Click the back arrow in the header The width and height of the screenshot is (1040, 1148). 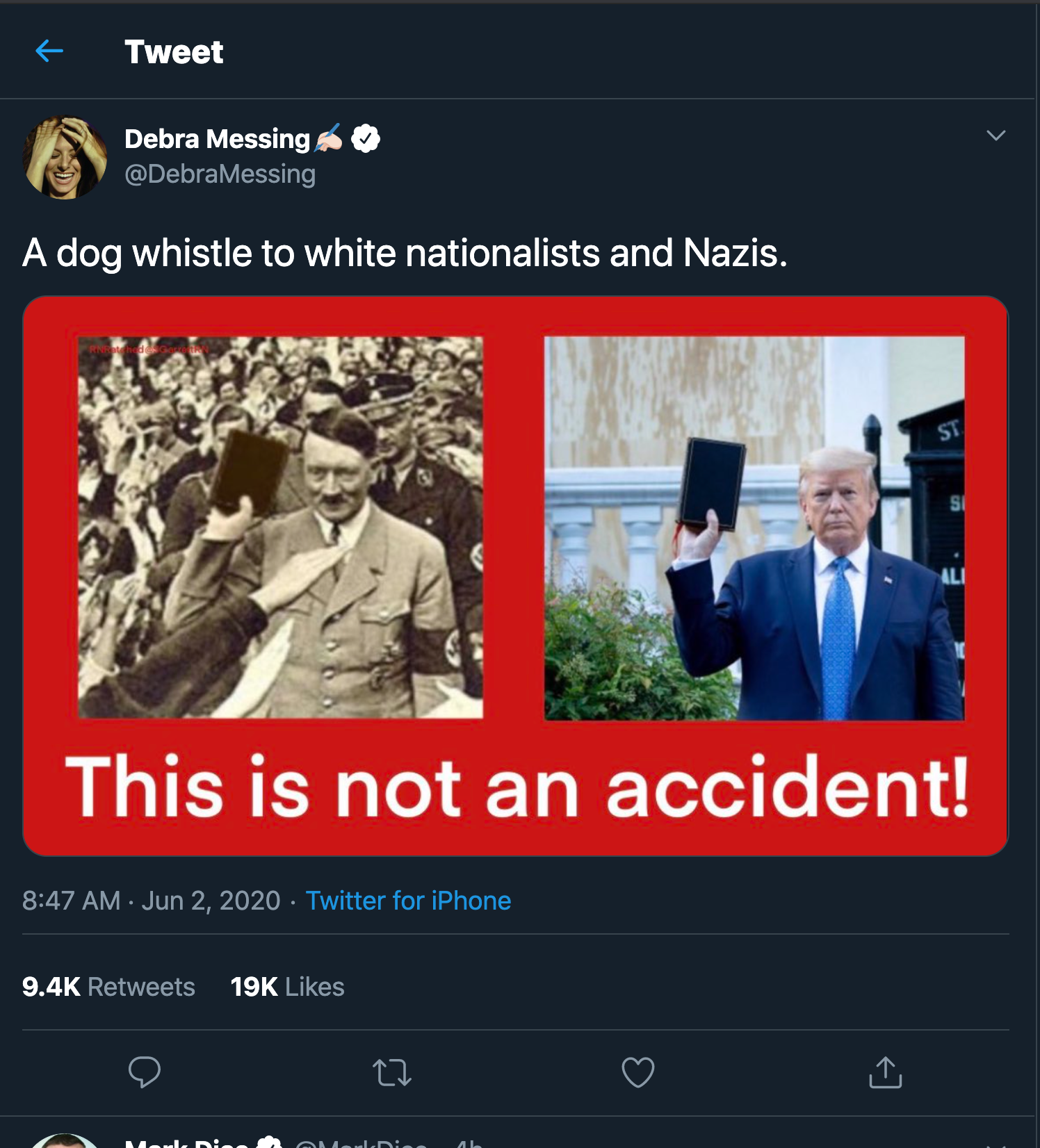49,51
